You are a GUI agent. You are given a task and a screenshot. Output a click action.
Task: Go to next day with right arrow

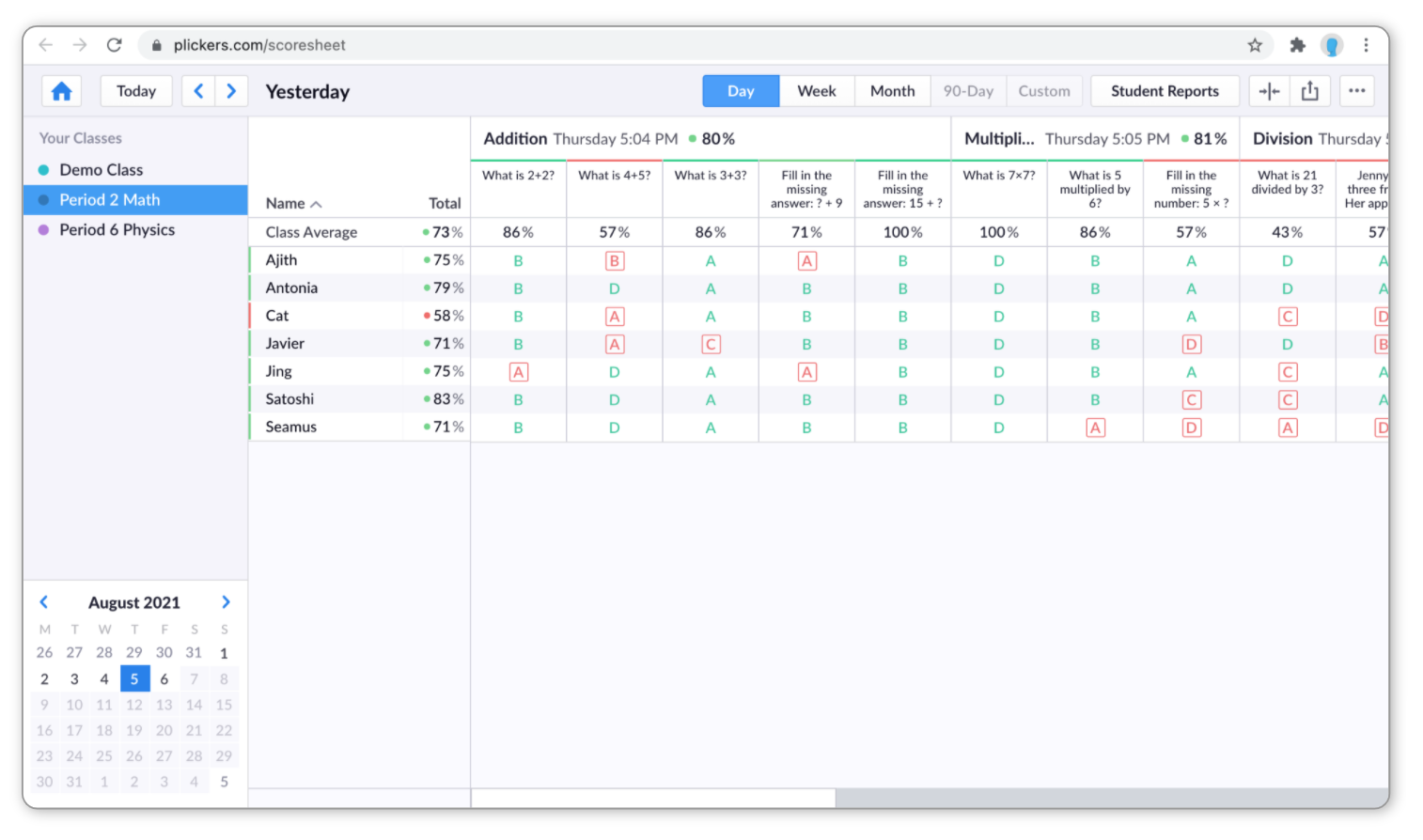(x=231, y=91)
